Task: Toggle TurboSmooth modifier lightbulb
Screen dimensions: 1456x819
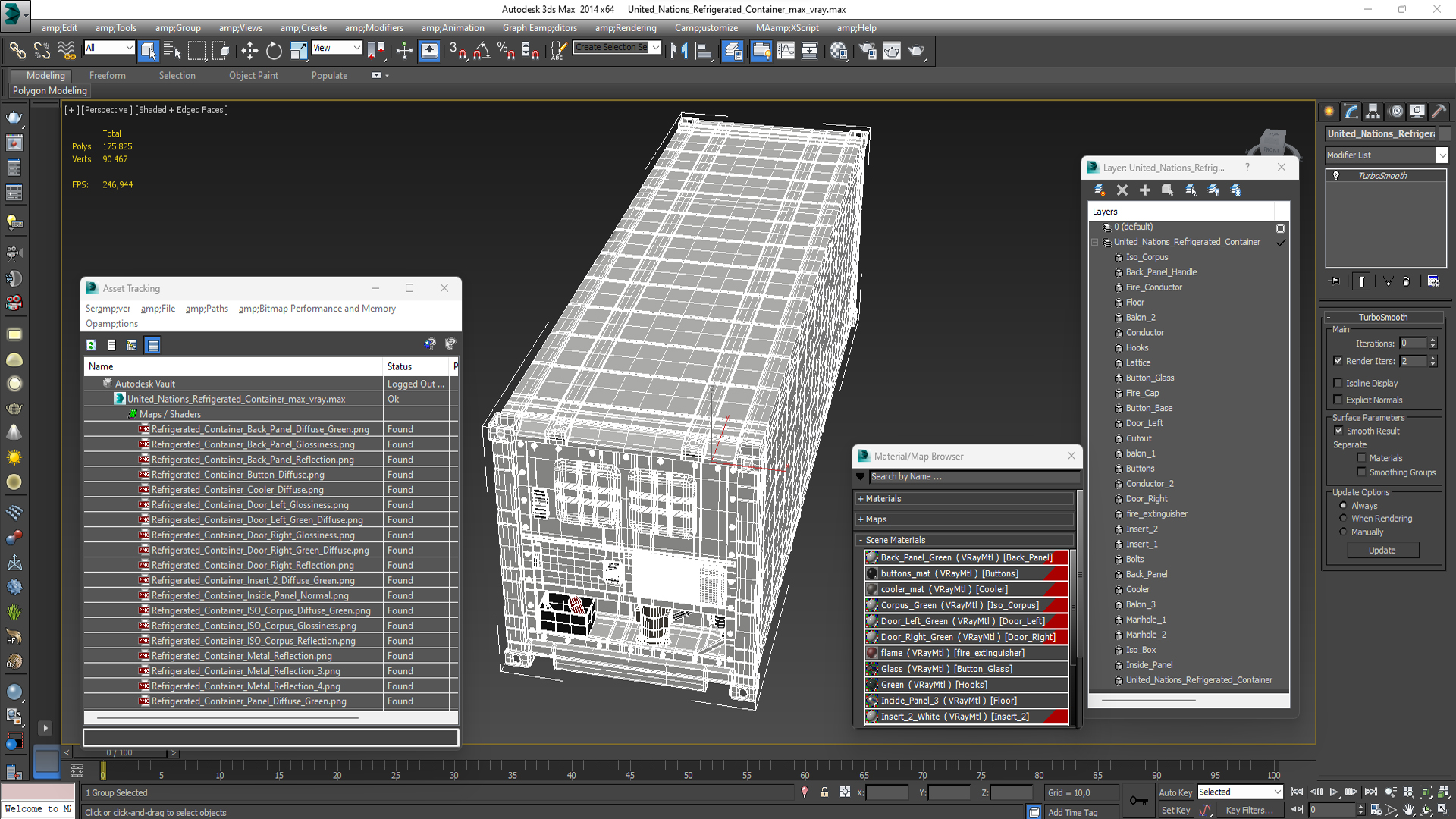Action: 1336,175
